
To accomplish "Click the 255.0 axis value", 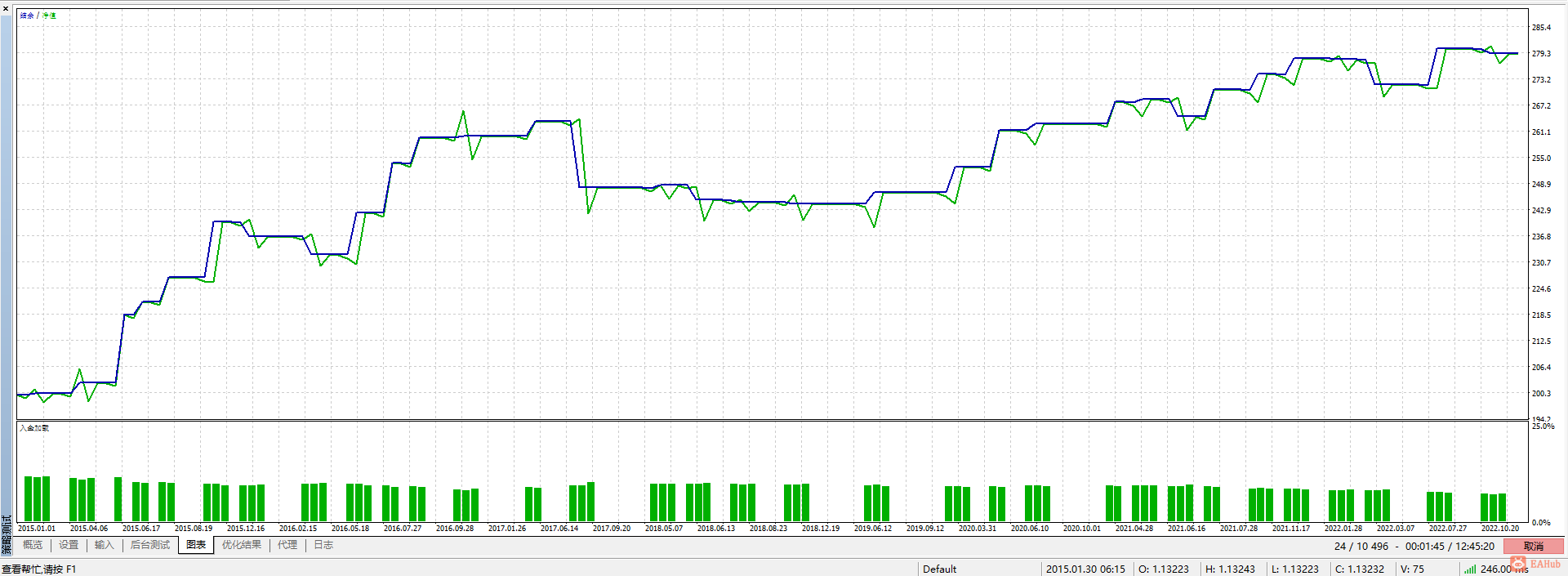I will point(1541,159).
